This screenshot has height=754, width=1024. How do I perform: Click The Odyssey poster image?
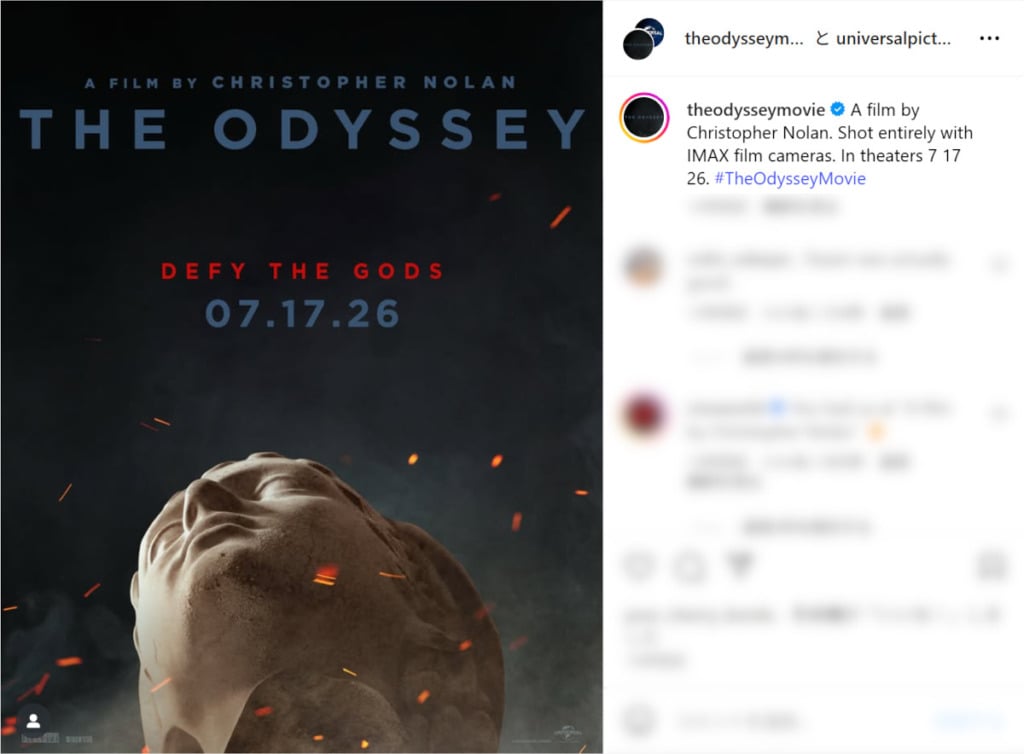(302, 377)
